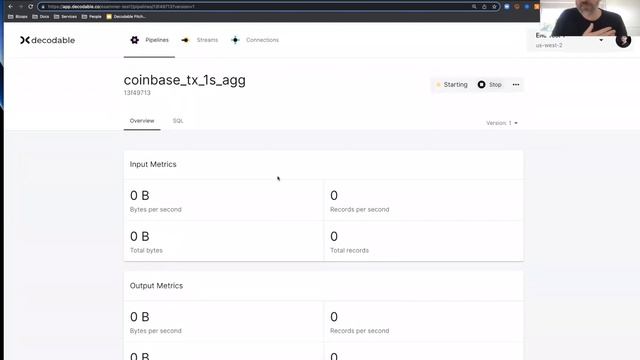Open the account region dropdown arrow
The width and height of the screenshot is (640, 360).
click(x=601, y=40)
